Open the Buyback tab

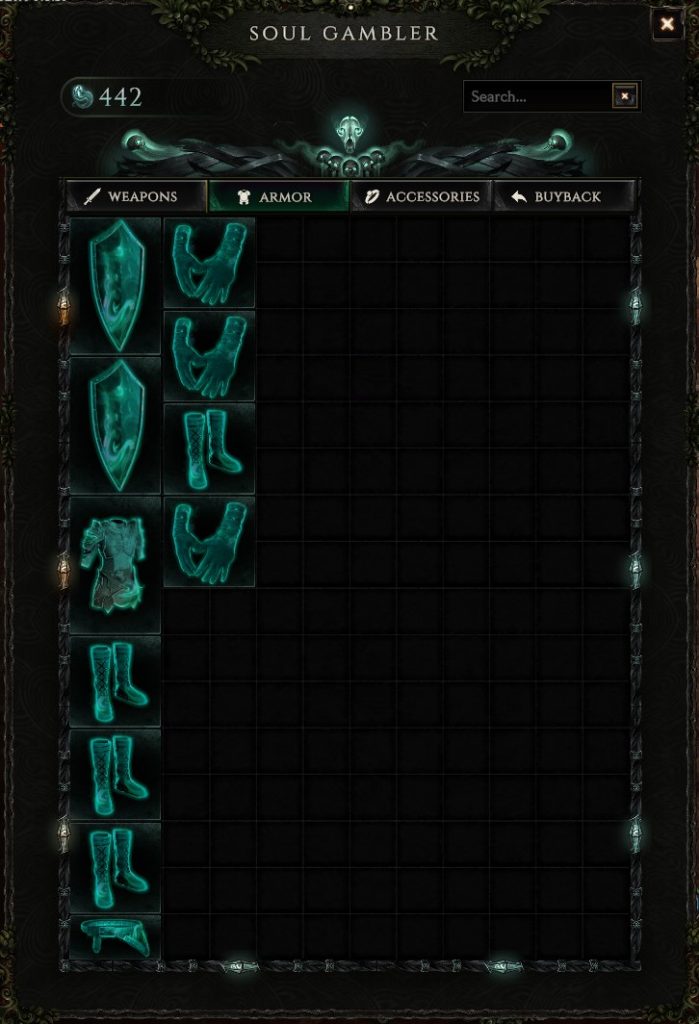click(564, 197)
